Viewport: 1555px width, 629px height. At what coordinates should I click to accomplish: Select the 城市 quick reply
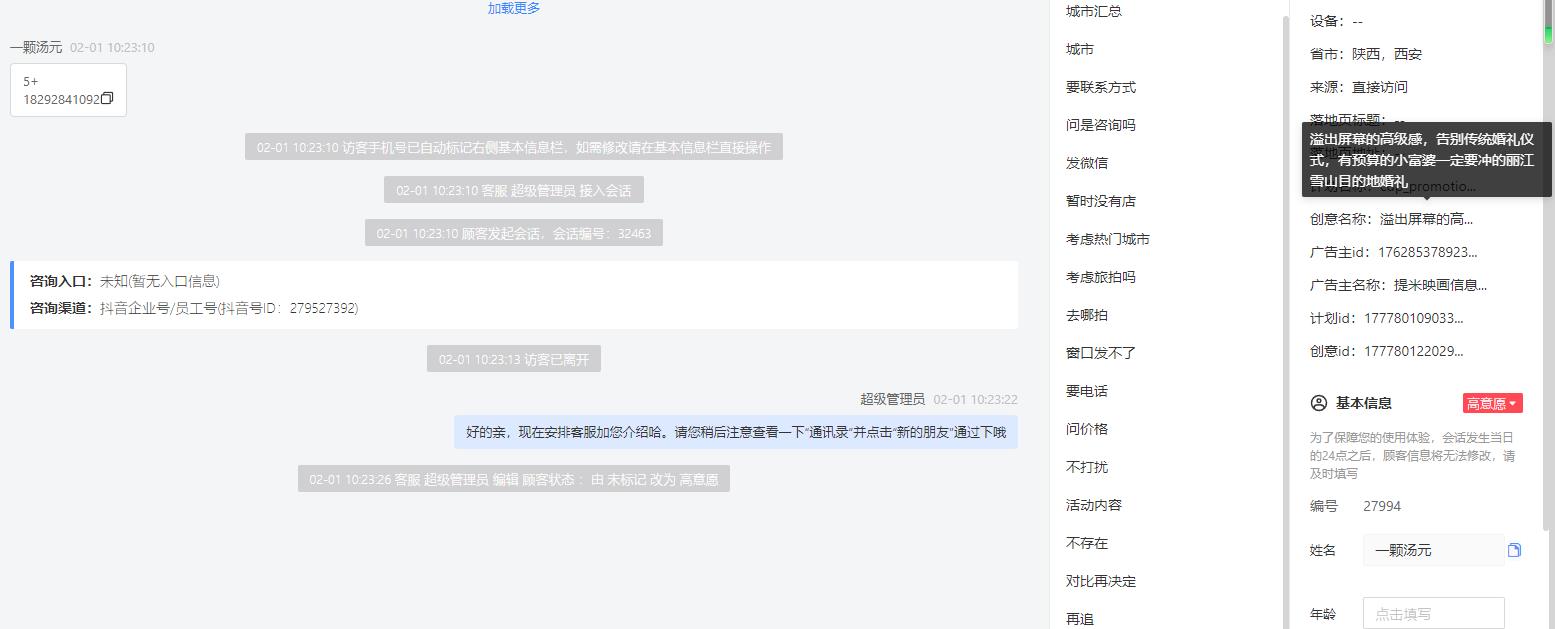(1080, 49)
